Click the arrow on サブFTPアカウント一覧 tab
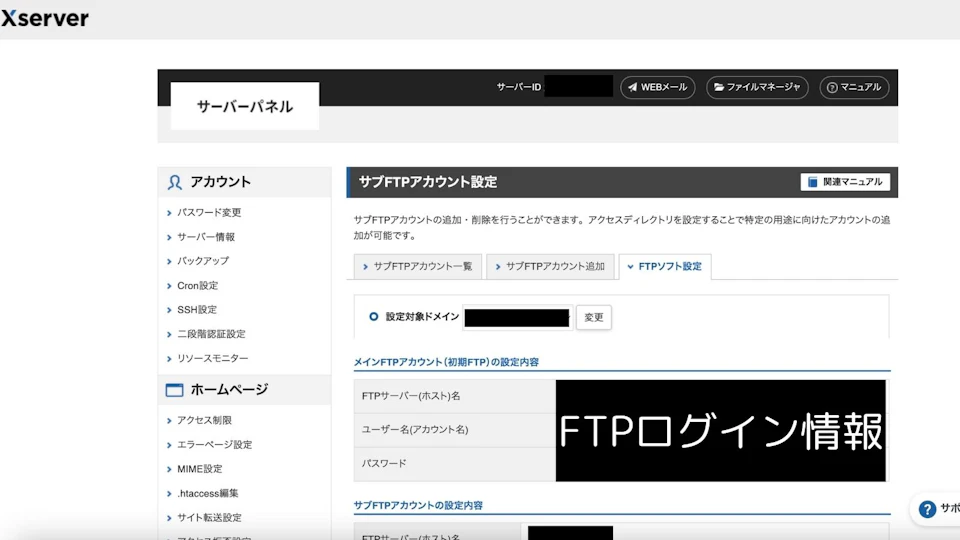This screenshot has width=960, height=540. tap(366, 267)
